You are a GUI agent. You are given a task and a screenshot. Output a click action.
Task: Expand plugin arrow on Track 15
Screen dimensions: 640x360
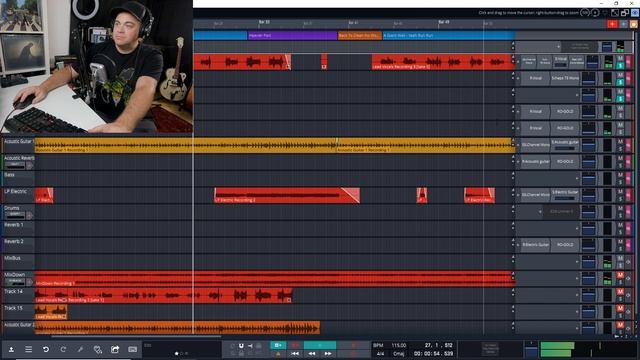tap(577, 312)
